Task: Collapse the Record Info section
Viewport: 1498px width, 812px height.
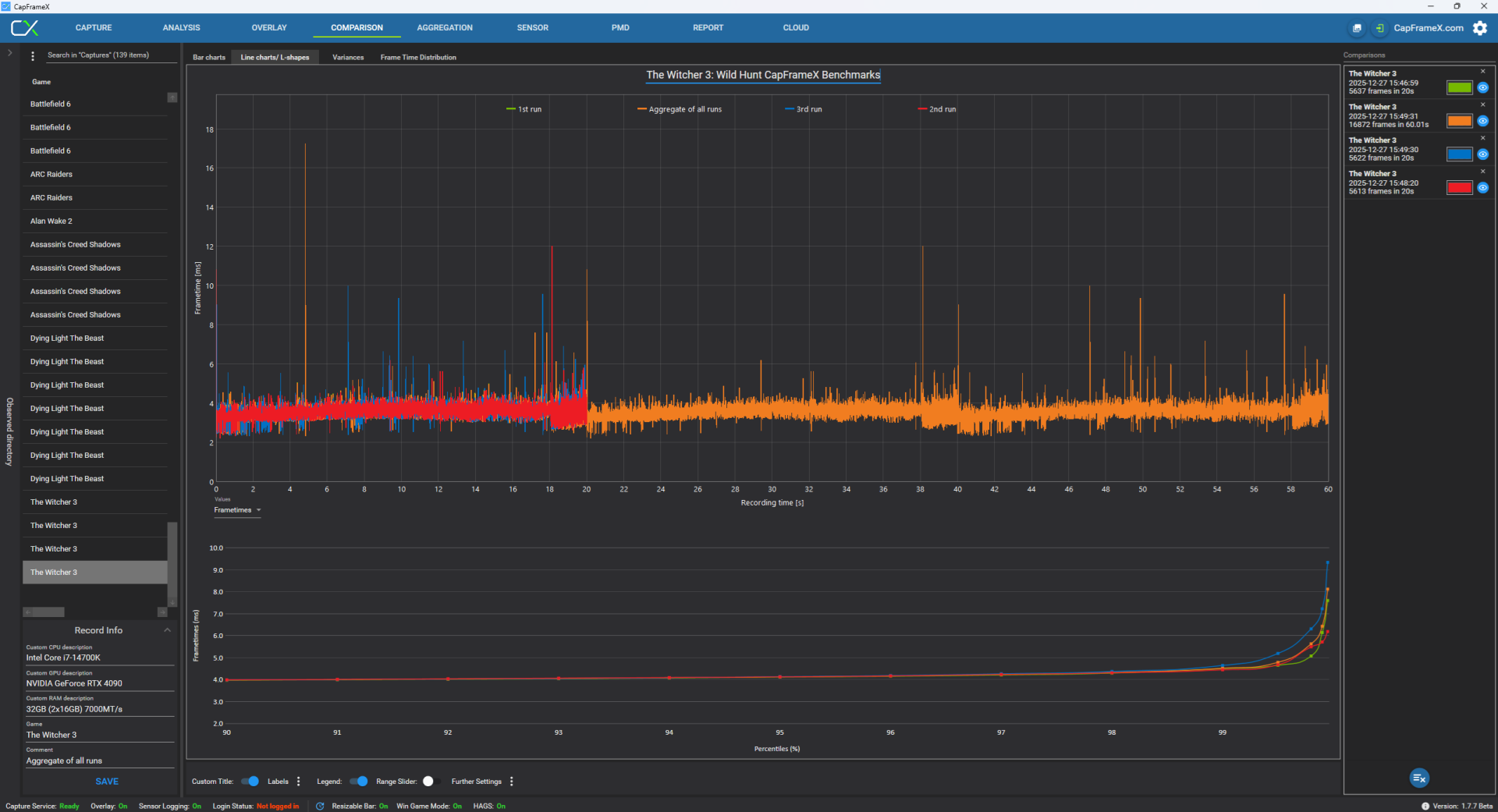Action: point(167,630)
